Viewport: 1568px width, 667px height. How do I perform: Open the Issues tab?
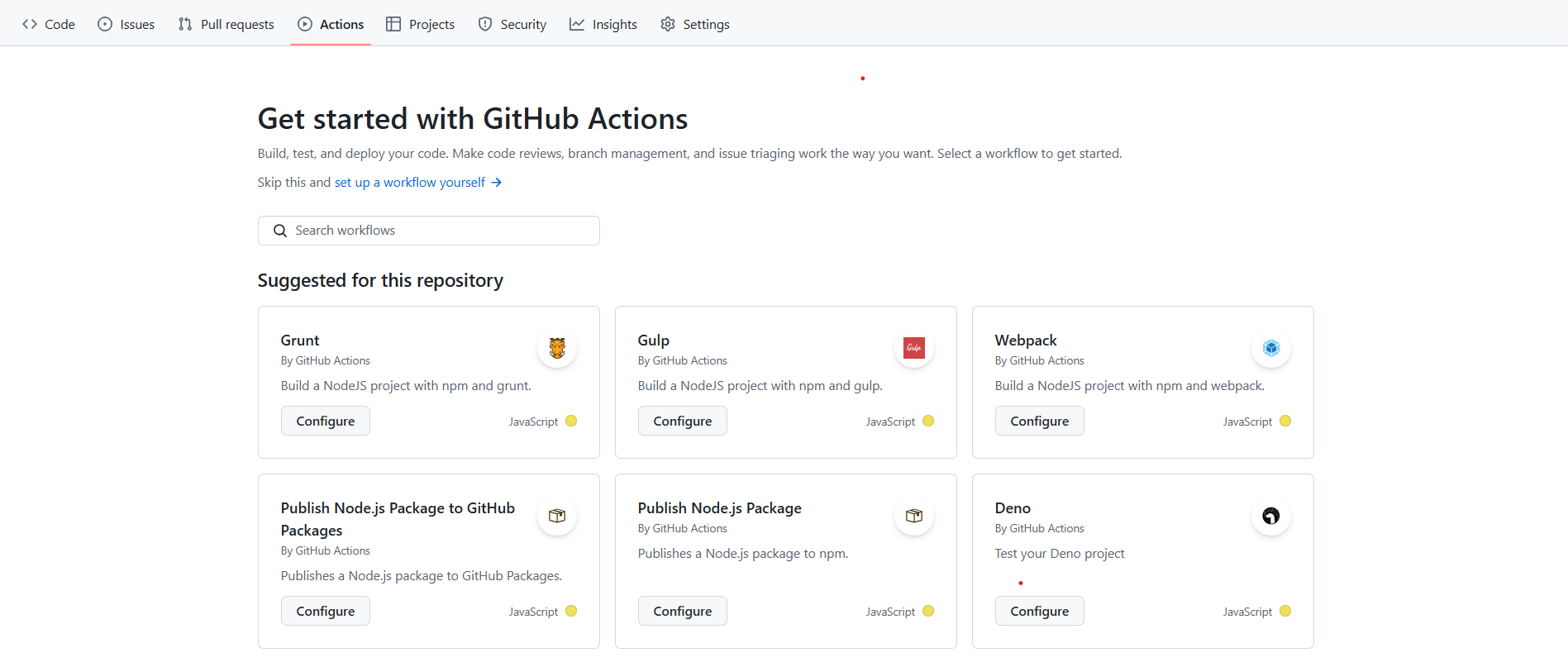[x=126, y=25]
